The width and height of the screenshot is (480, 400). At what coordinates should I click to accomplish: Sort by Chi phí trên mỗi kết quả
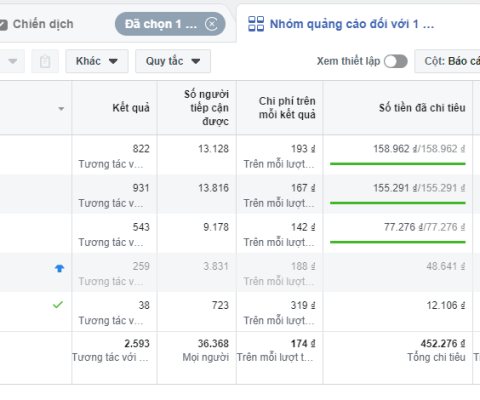click(287, 108)
